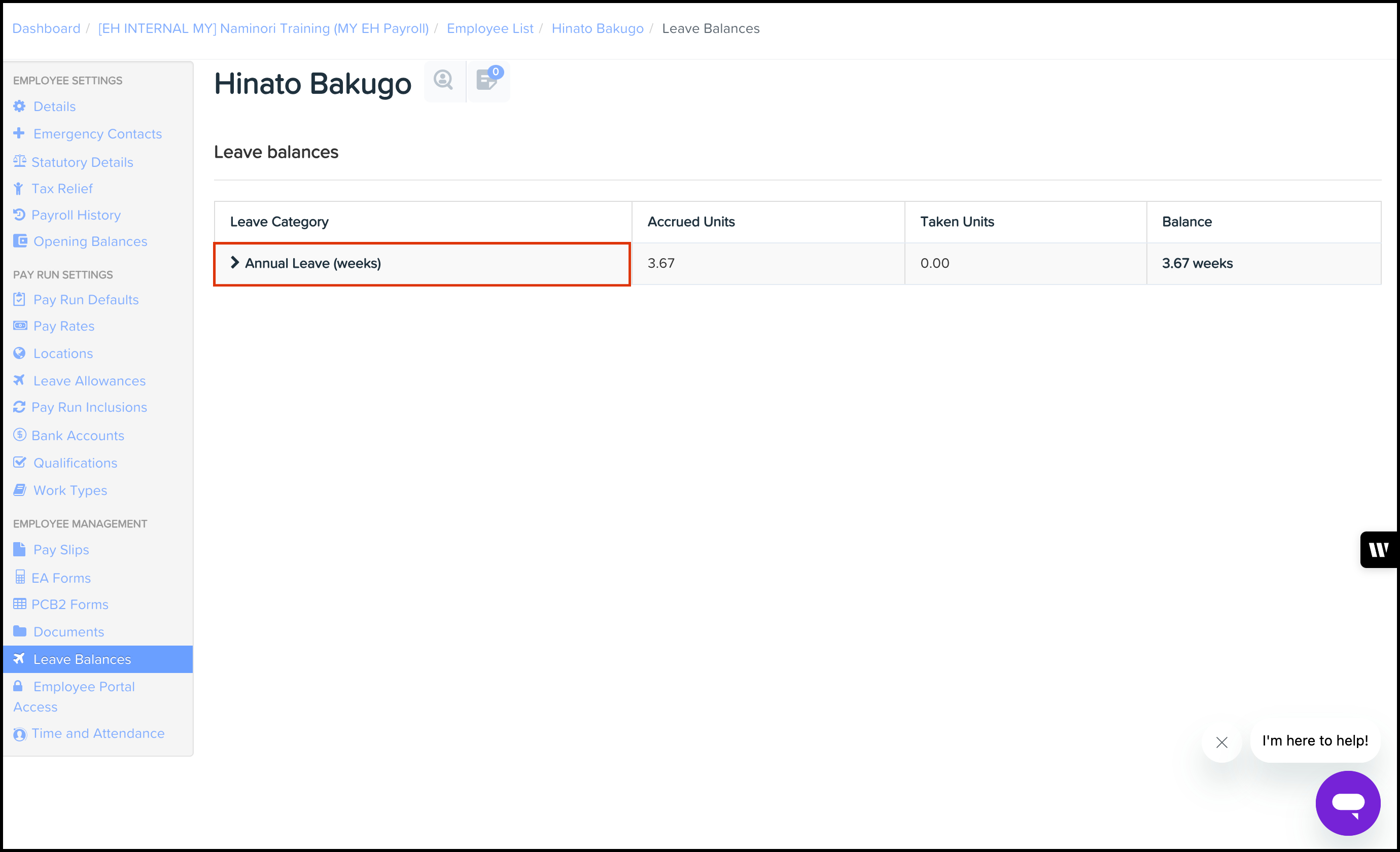
Task: Open the Payroll History section
Action: click(x=76, y=215)
